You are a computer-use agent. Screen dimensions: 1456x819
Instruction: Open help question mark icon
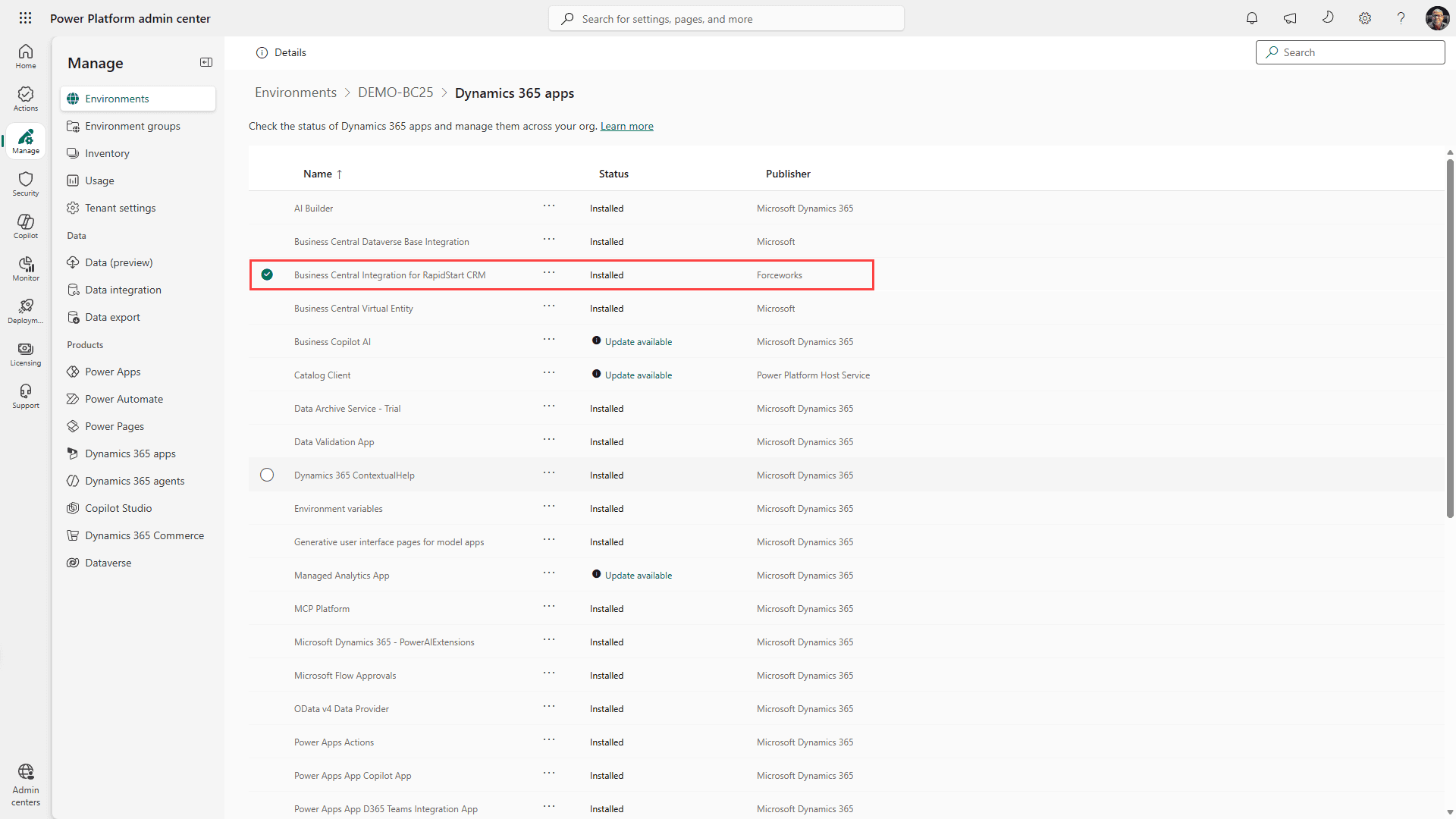[1401, 18]
